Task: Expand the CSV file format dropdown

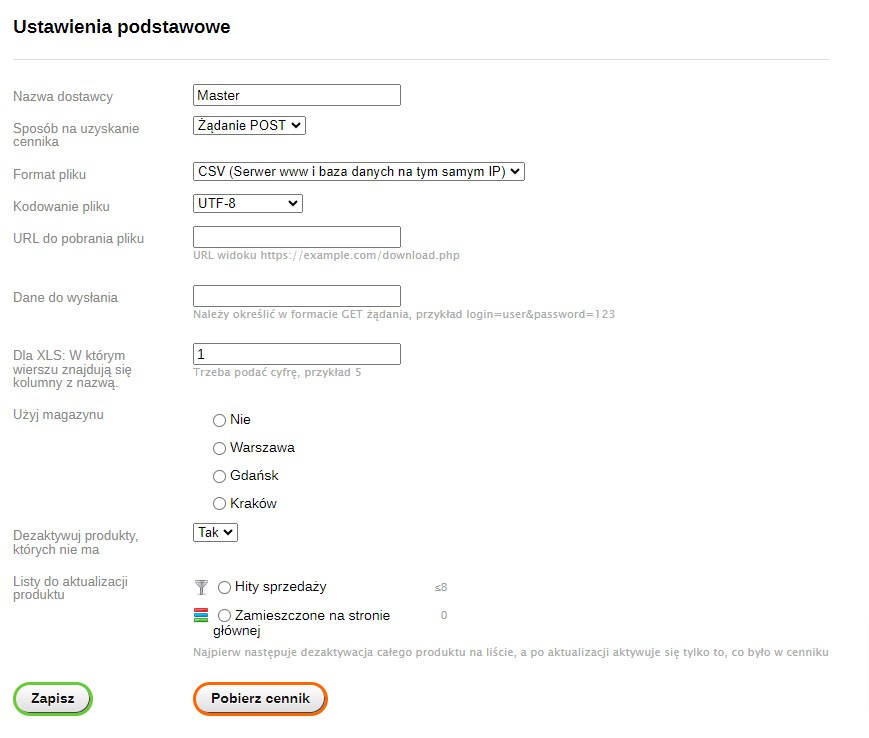Action: click(x=358, y=171)
